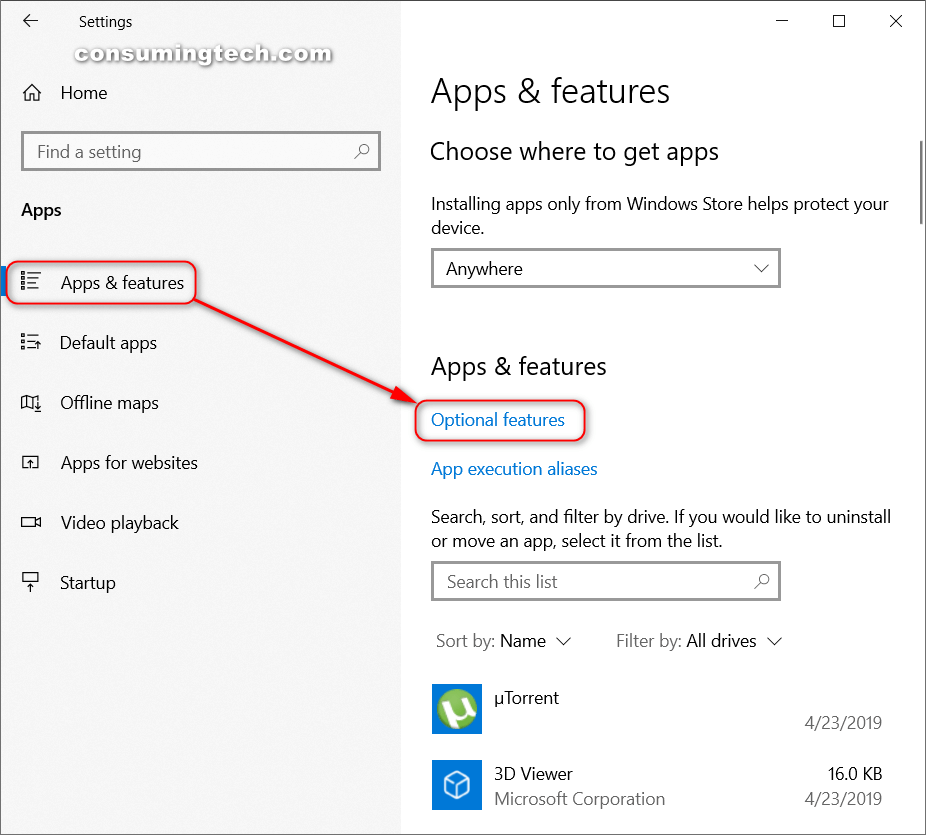This screenshot has width=926, height=835.
Task: Focus the Search this list field
Action: [x=606, y=581]
